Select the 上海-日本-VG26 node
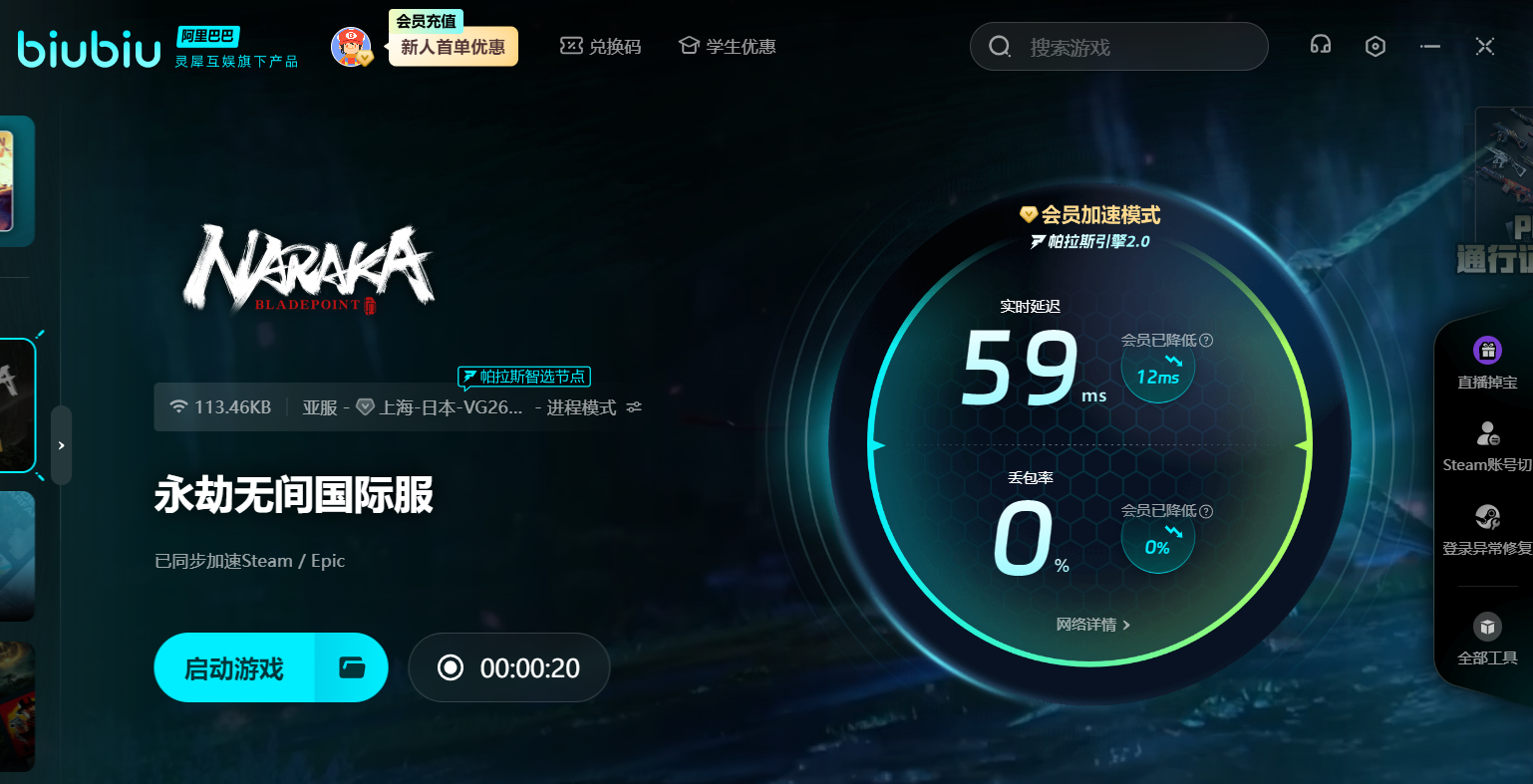The width and height of the screenshot is (1533, 784). 439,407
